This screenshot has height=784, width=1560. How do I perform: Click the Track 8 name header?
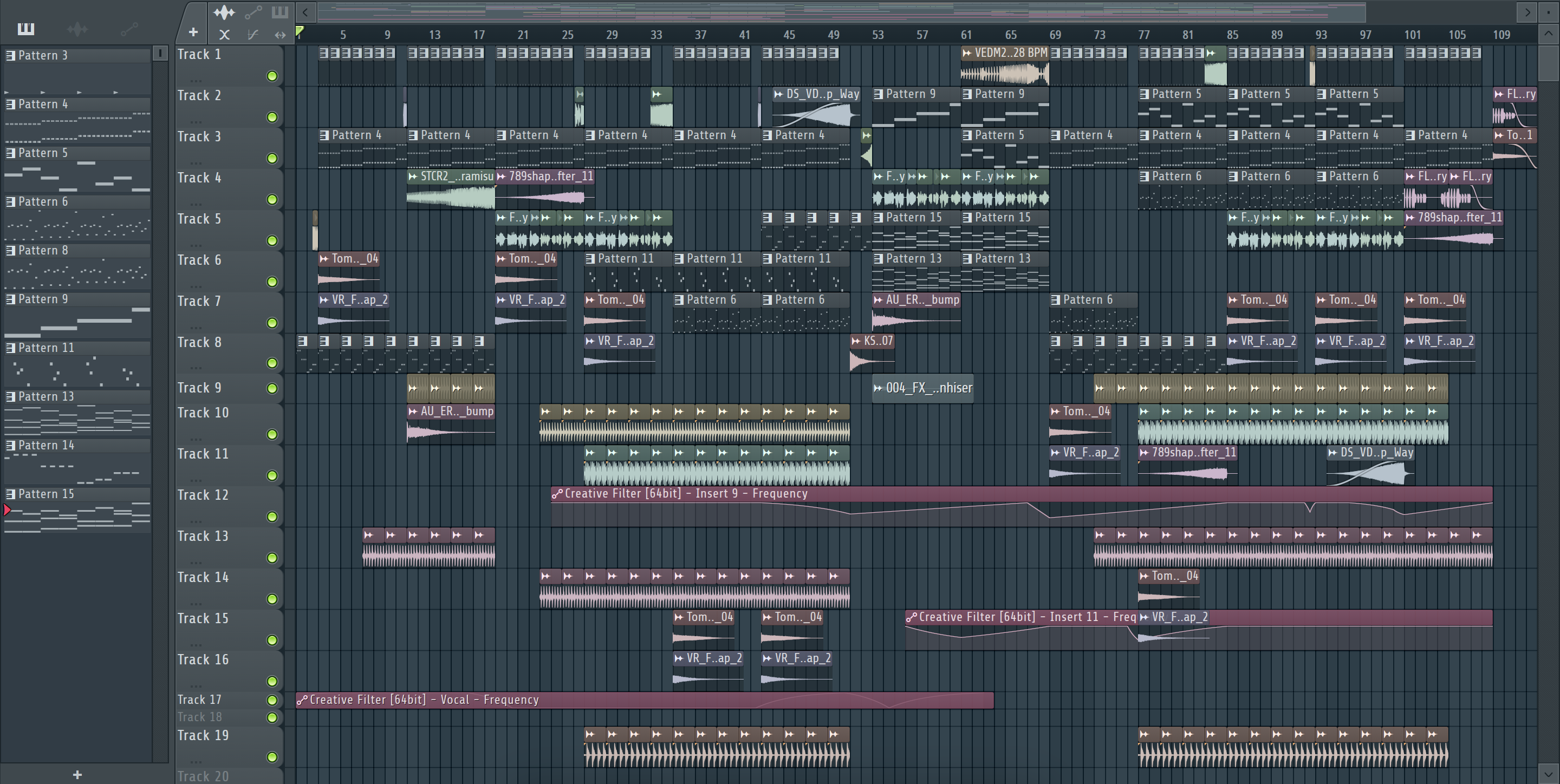199,342
